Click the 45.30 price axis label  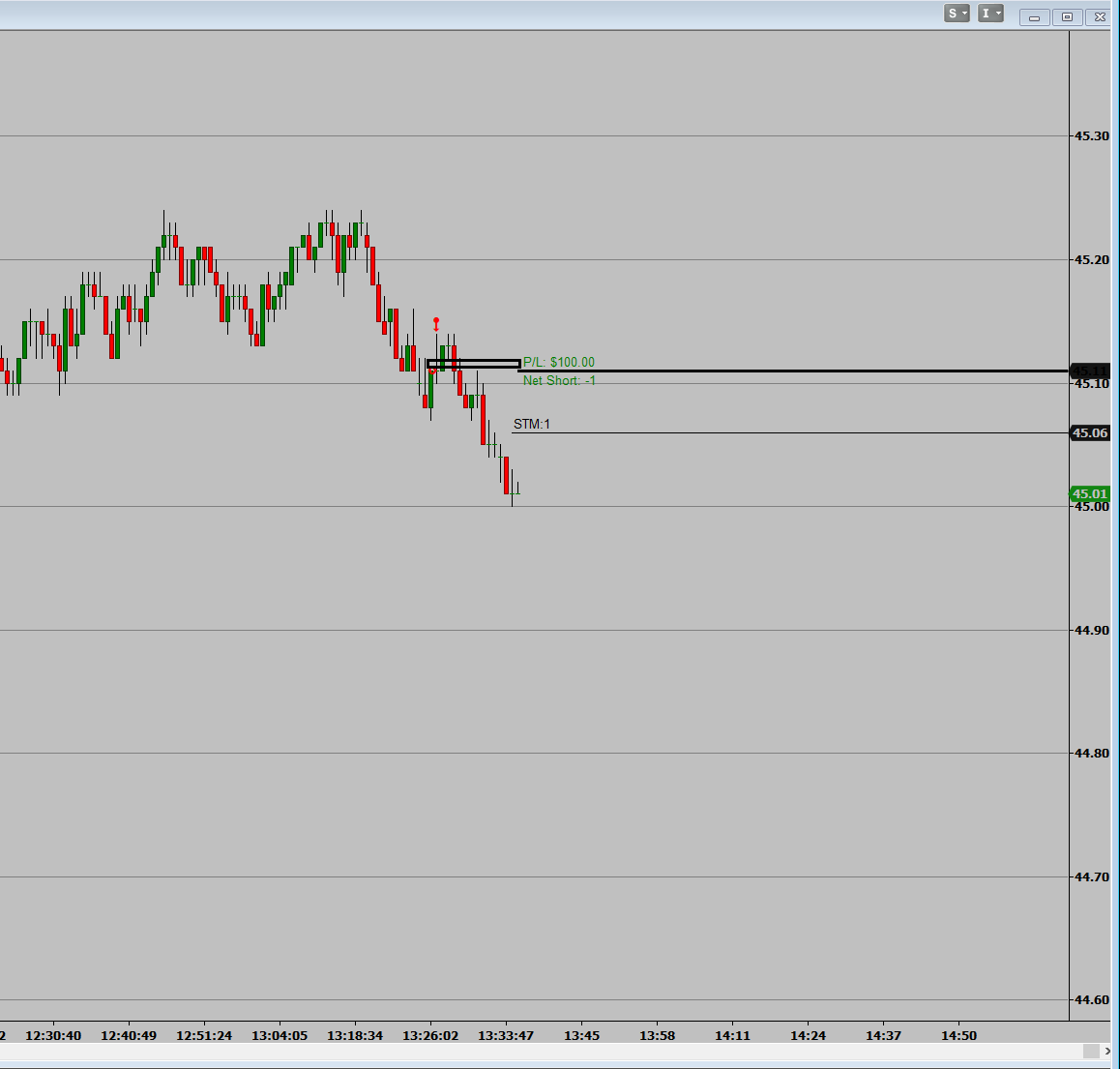tap(1092, 135)
